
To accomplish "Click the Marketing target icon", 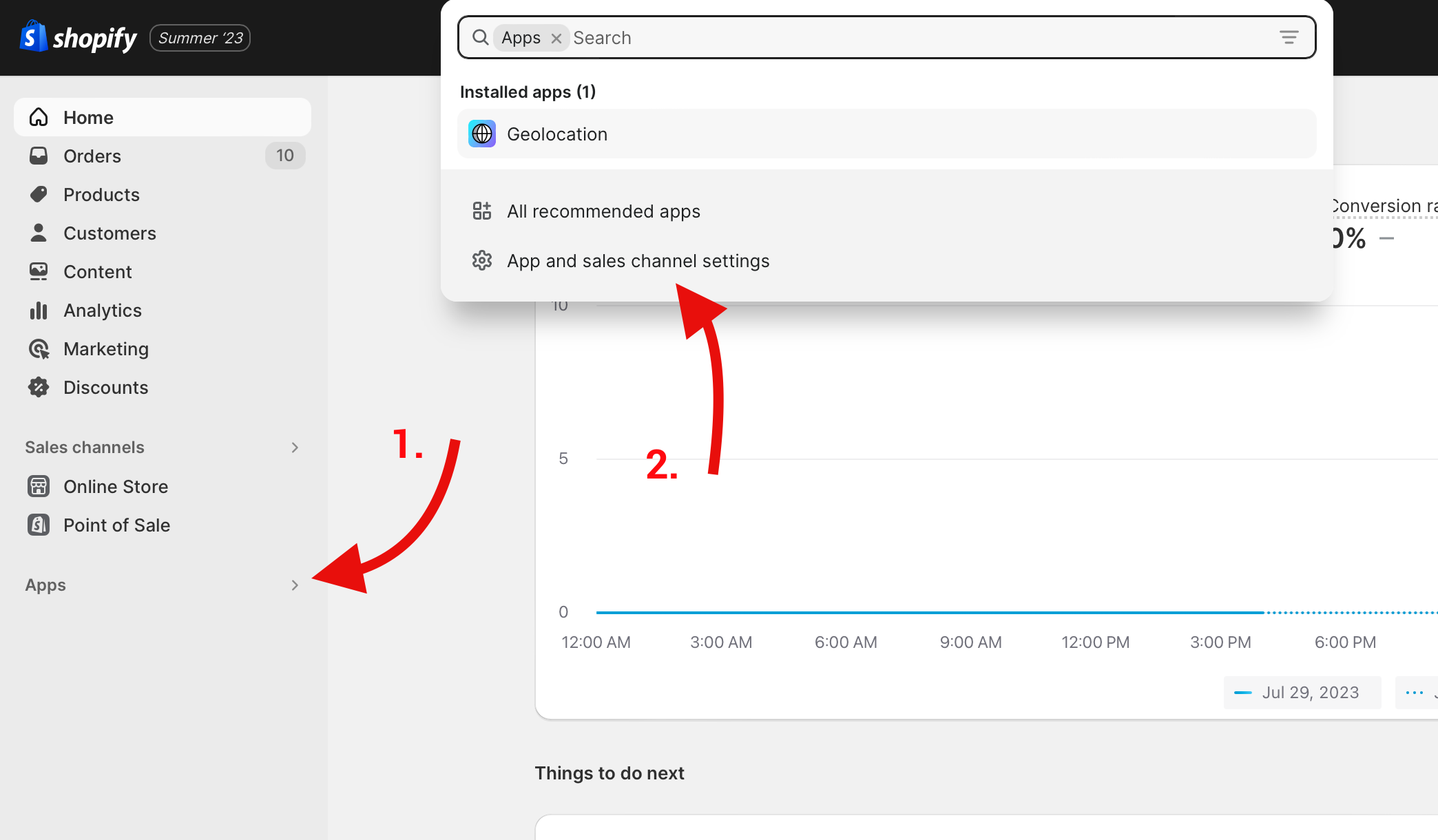I will click(39, 348).
